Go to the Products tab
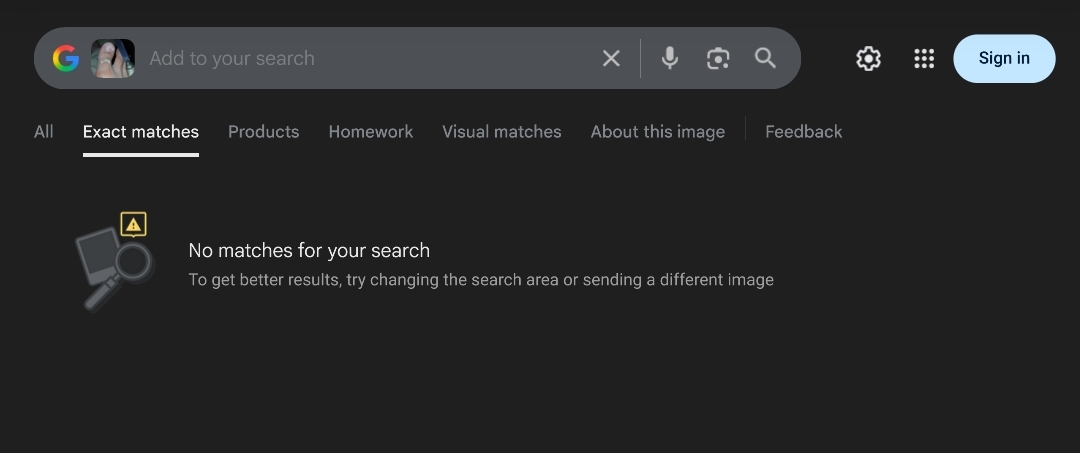The image size is (1080, 453). [264, 132]
